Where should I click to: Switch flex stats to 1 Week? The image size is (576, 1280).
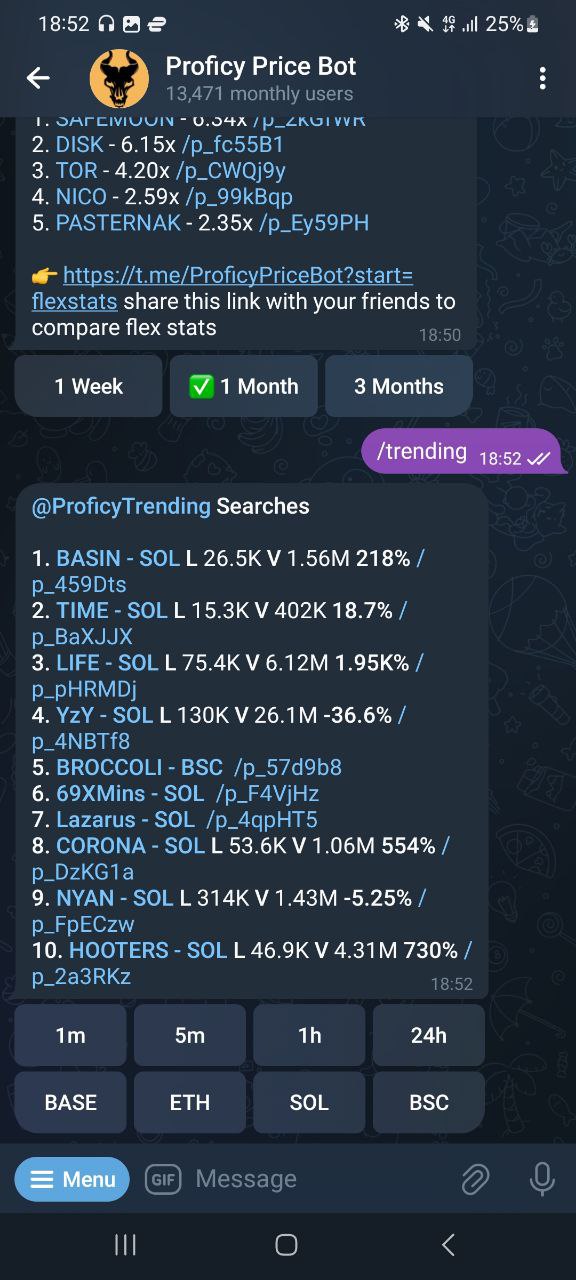coord(88,386)
